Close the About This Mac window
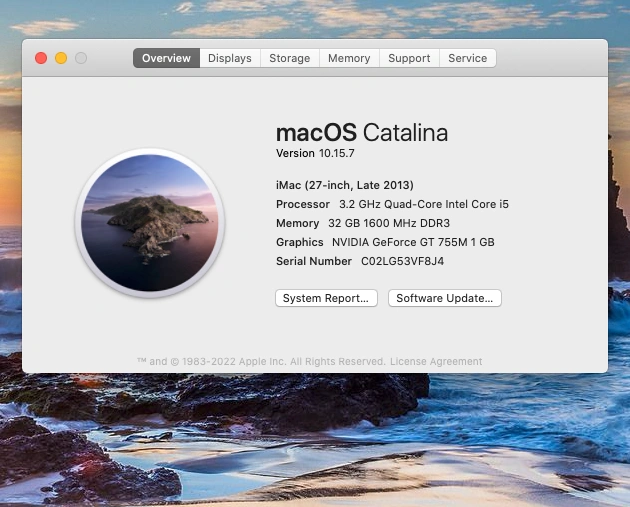Viewport: 630px width, 507px height. click(x=41, y=58)
